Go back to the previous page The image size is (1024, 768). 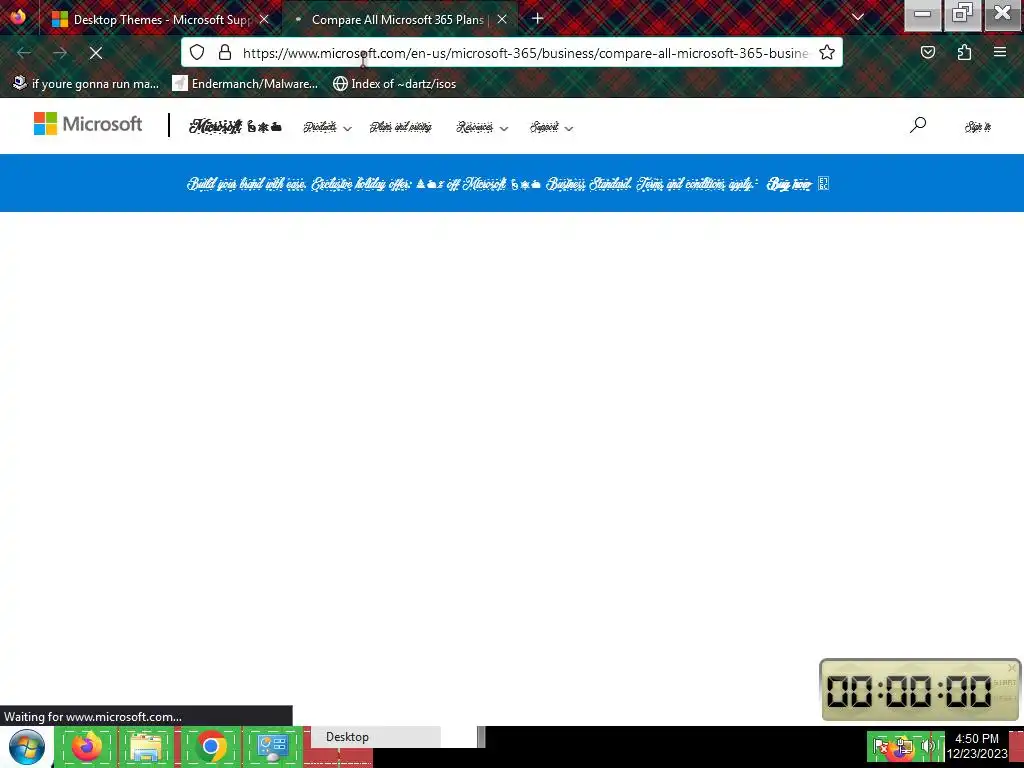click(24, 53)
